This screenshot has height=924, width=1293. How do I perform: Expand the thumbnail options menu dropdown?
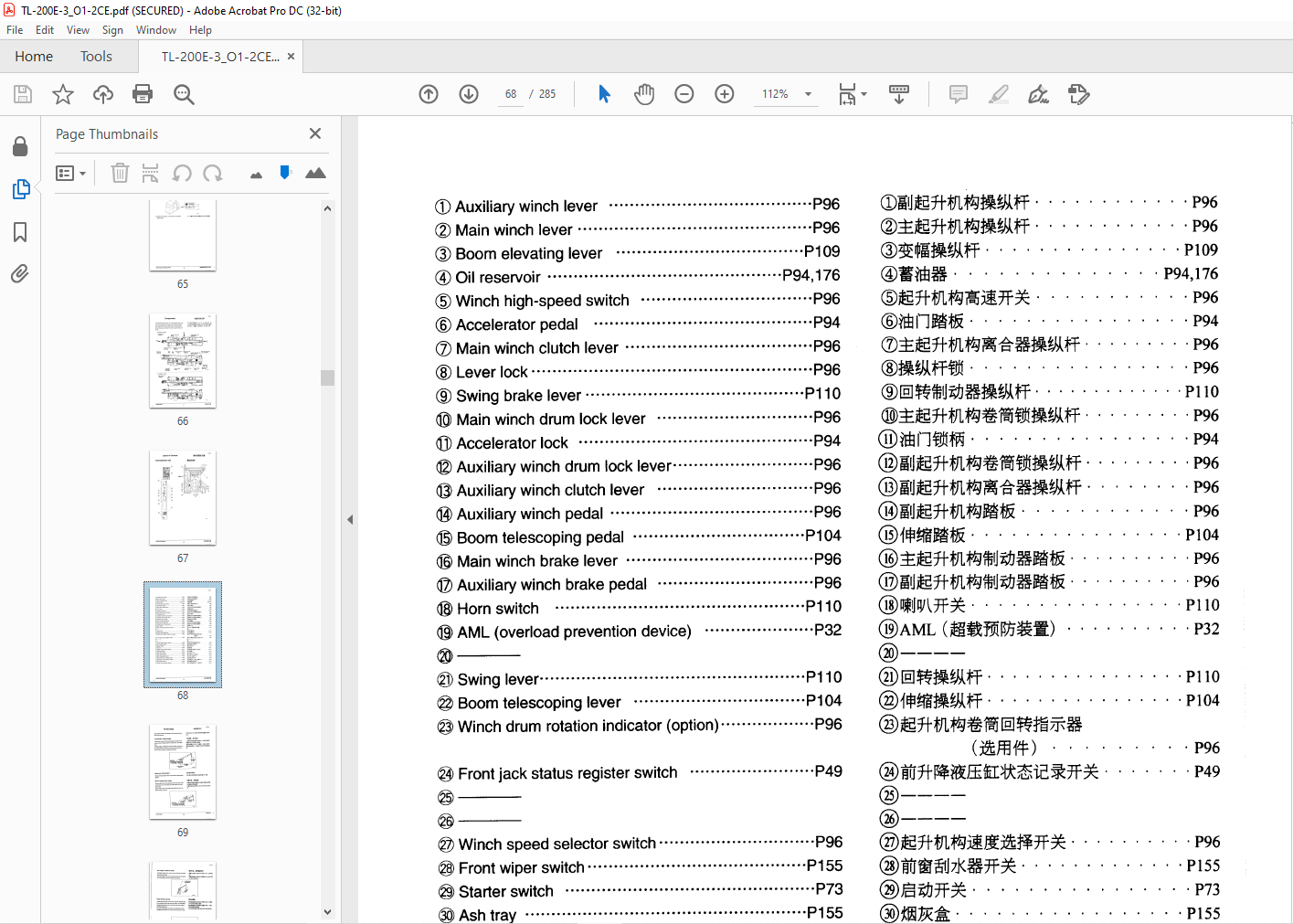pyautogui.click(x=70, y=173)
